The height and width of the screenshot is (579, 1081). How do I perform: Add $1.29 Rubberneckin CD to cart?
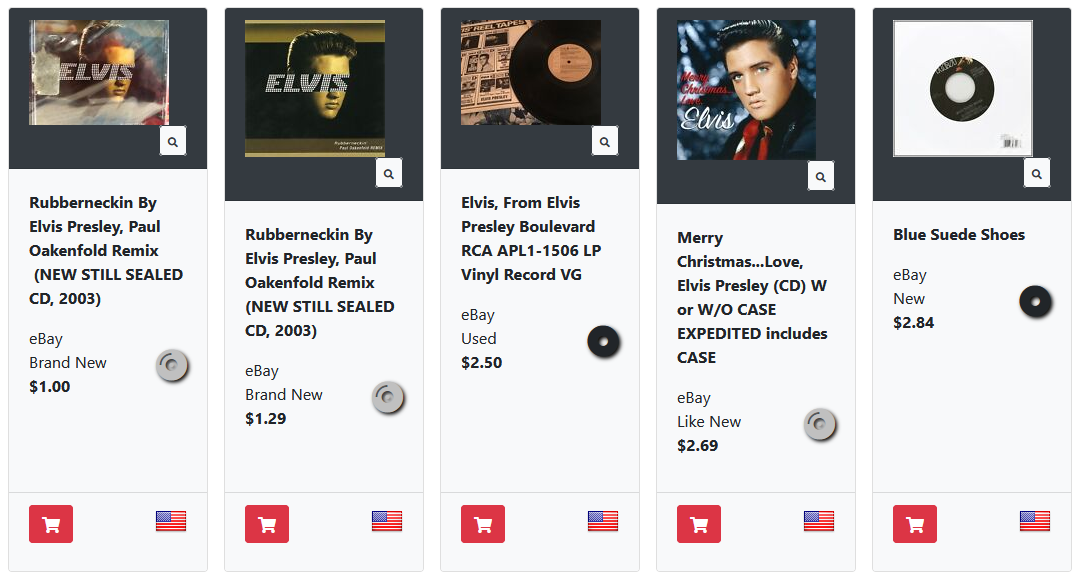[267, 525]
